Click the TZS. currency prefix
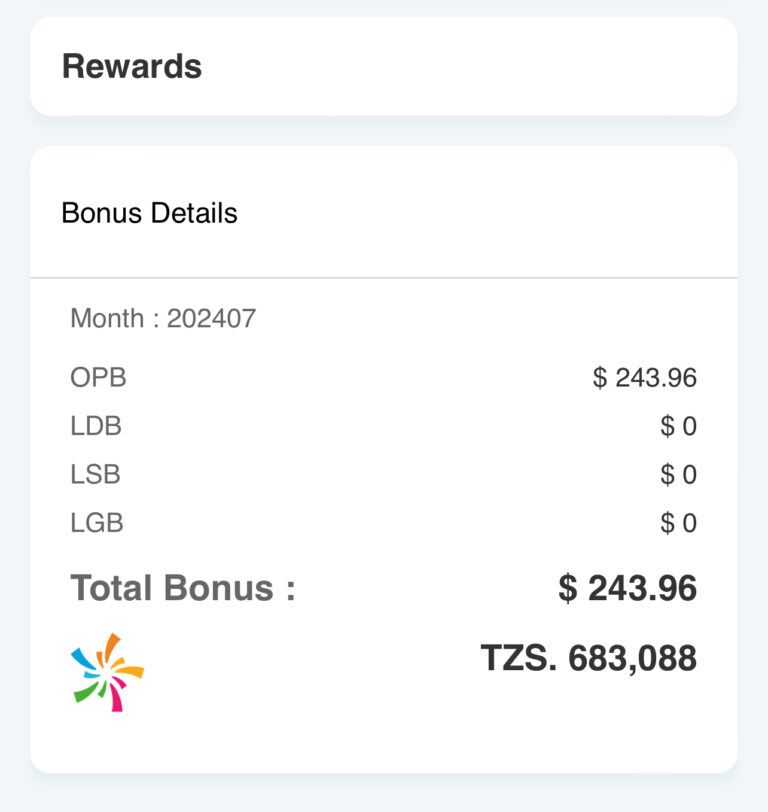The height and width of the screenshot is (812, 768). tap(519, 658)
